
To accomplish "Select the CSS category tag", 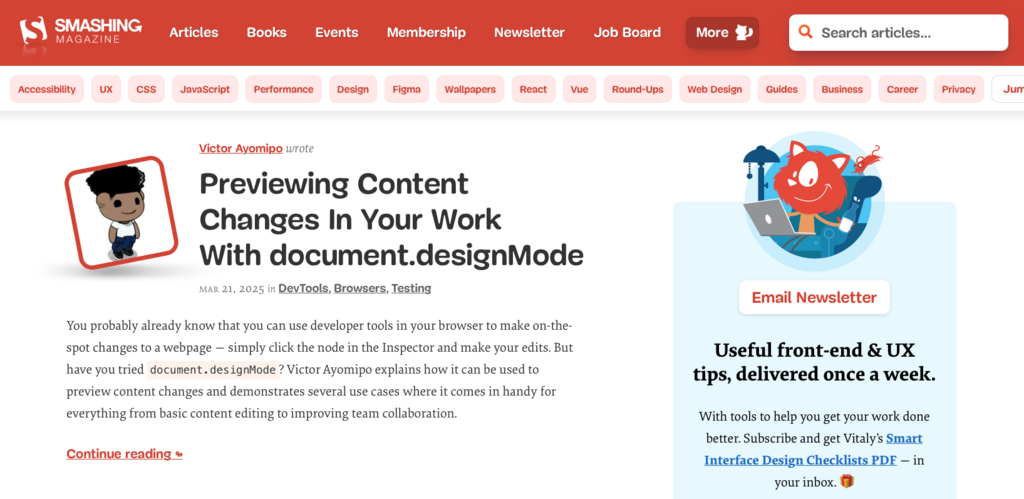I will click(146, 89).
